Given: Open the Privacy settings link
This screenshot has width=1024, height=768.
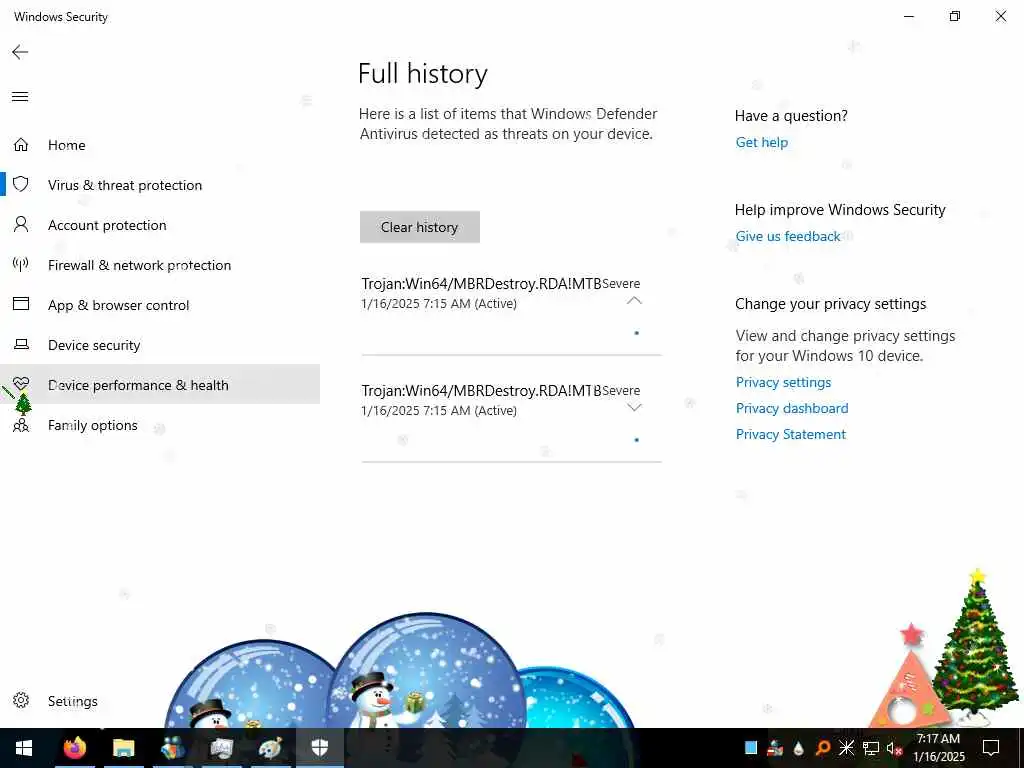Looking at the screenshot, I should pos(783,382).
